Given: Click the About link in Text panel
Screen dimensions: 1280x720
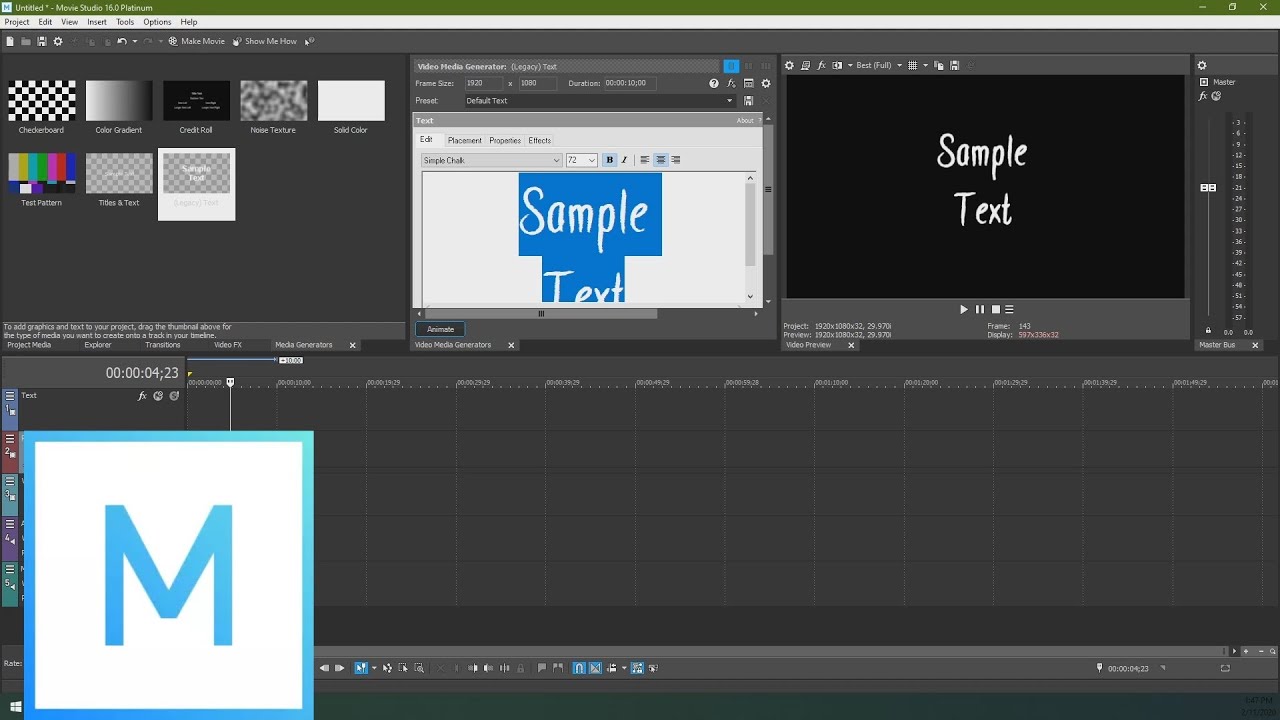Looking at the screenshot, I should pyautogui.click(x=745, y=121).
